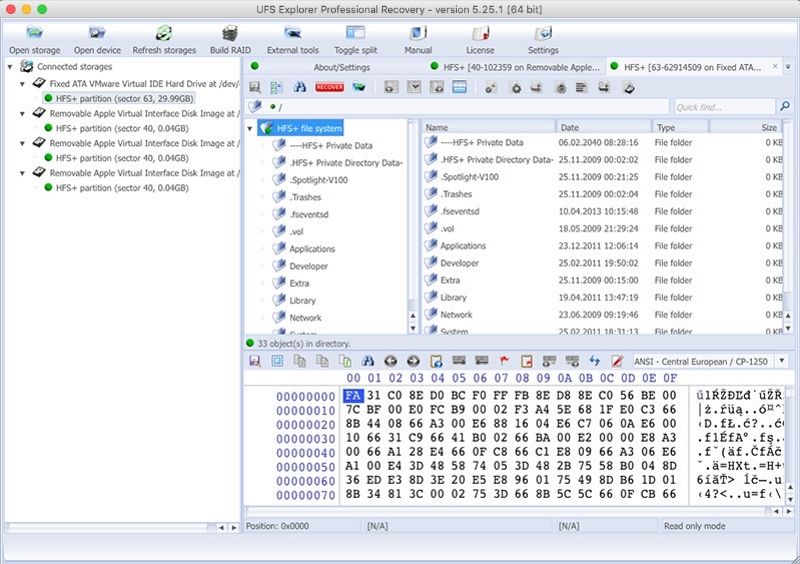Click the select-all box icon in hex toolbar

coord(277,361)
